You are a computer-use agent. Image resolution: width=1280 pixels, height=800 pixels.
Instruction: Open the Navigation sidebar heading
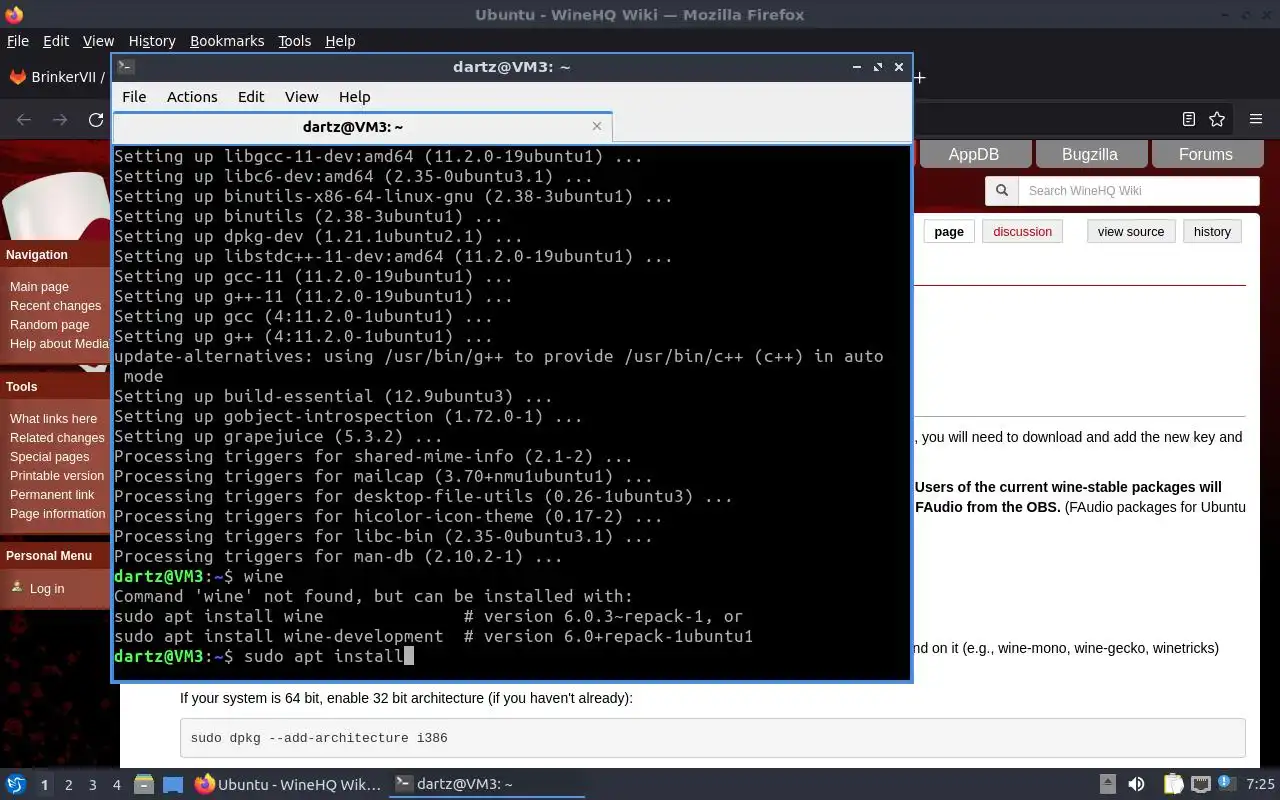pyautogui.click(x=37, y=254)
